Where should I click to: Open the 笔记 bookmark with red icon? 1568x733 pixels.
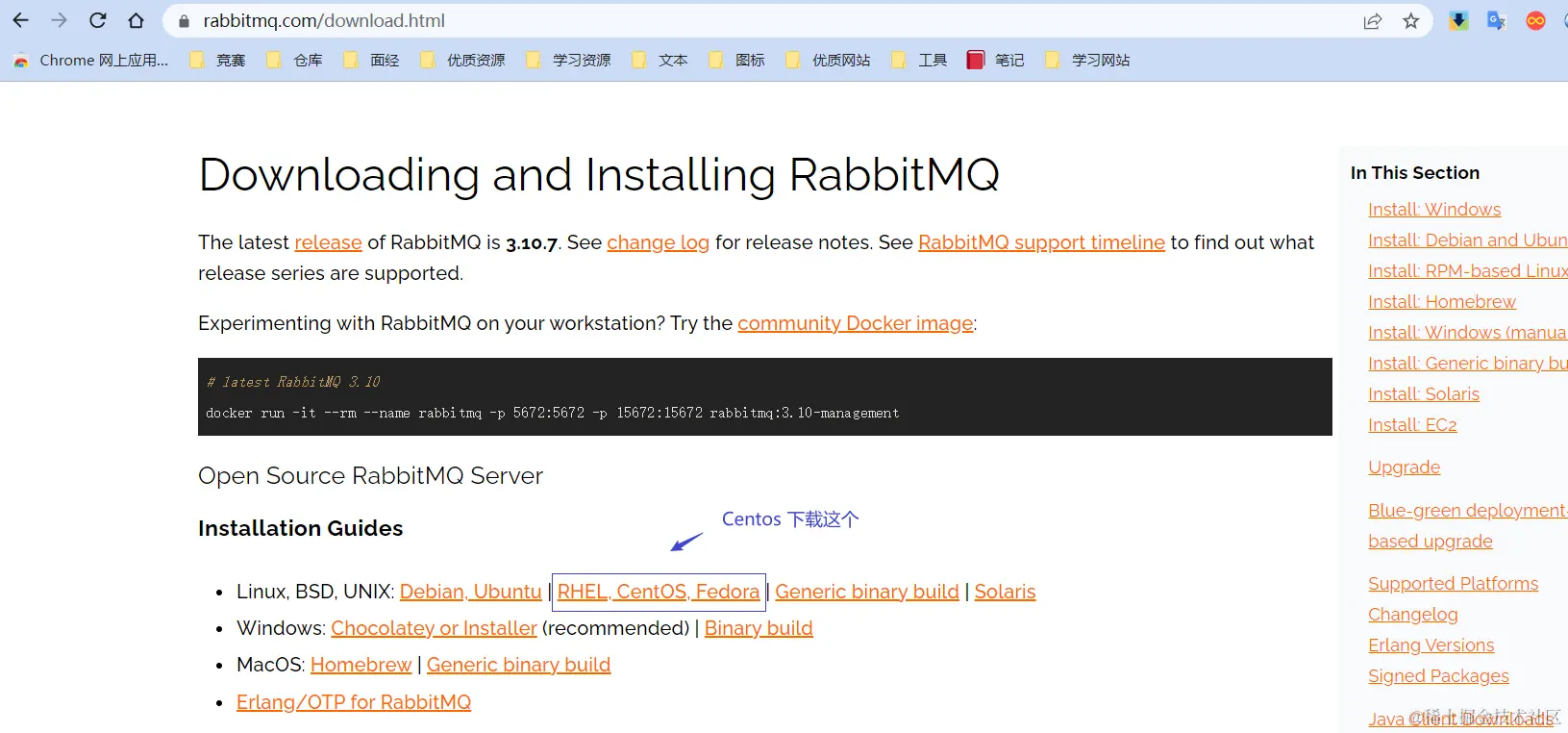997,60
